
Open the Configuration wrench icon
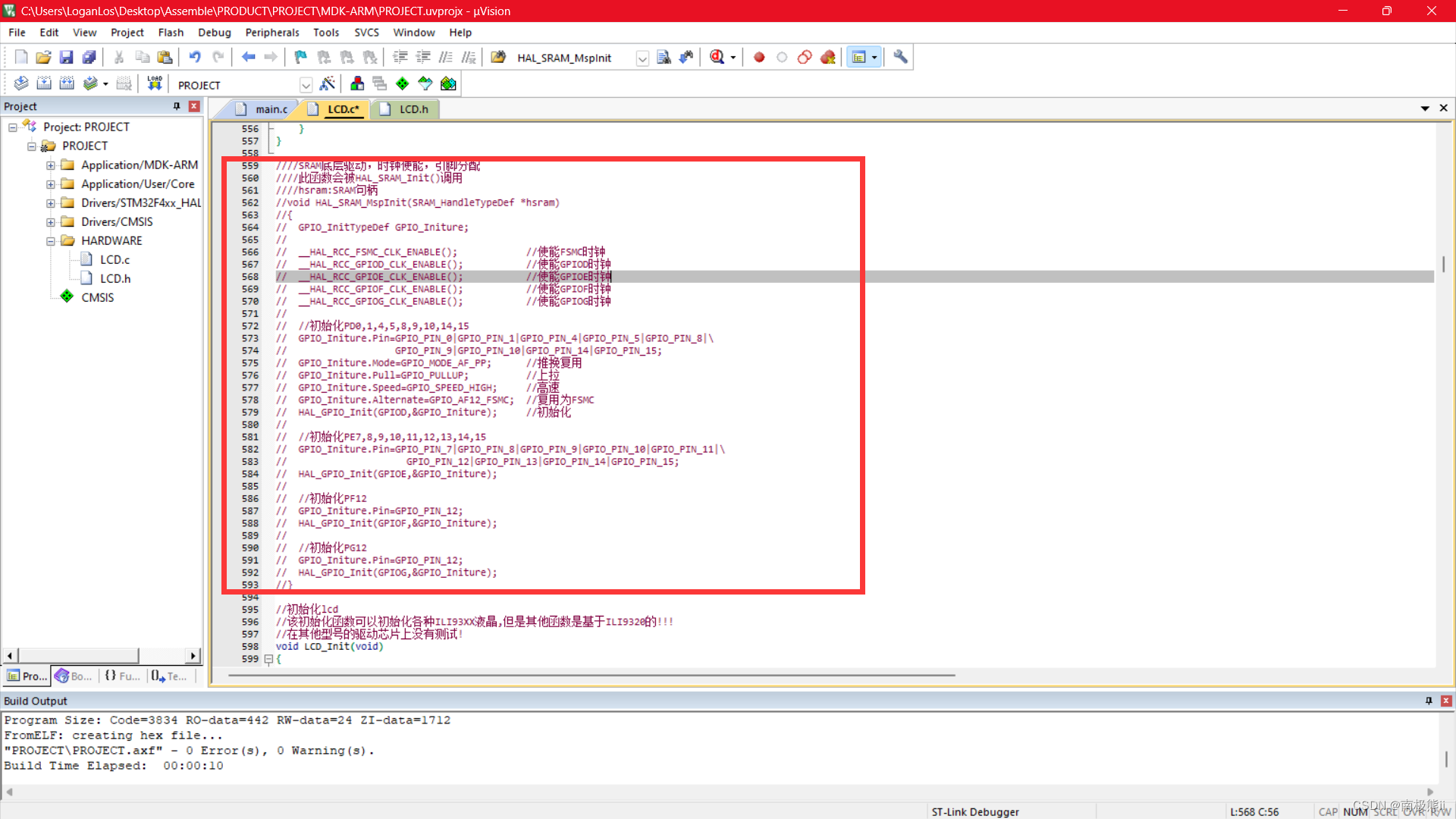coord(900,58)
